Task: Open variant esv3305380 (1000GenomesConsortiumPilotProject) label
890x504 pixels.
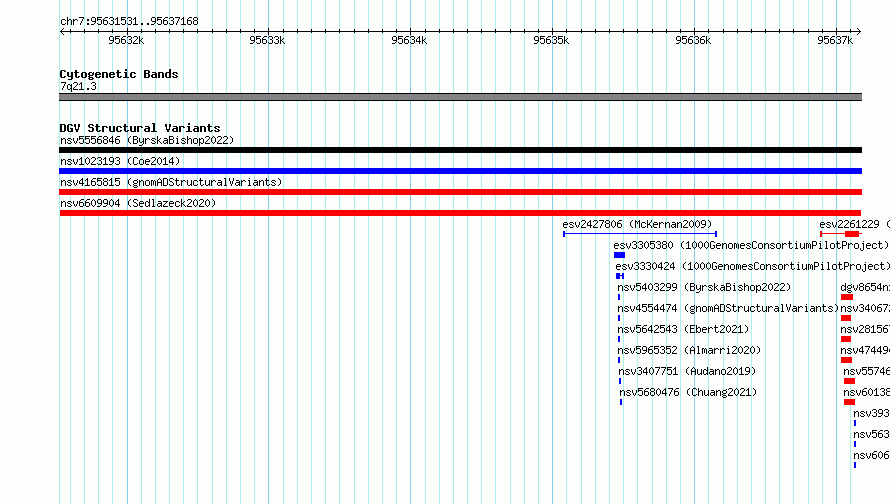Action: click(x=751, y=245)
